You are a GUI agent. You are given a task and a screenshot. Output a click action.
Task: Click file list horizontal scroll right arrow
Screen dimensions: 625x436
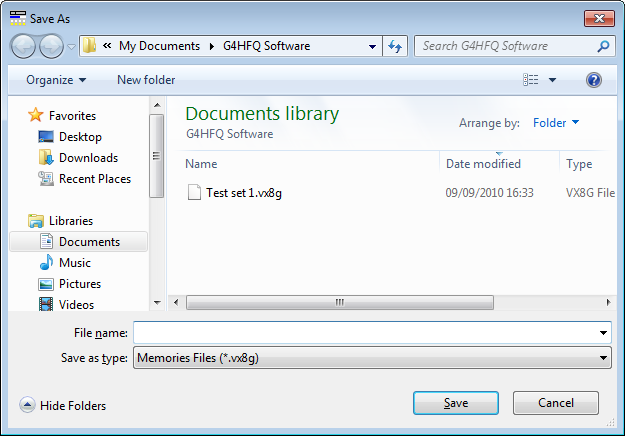point(608,302)
